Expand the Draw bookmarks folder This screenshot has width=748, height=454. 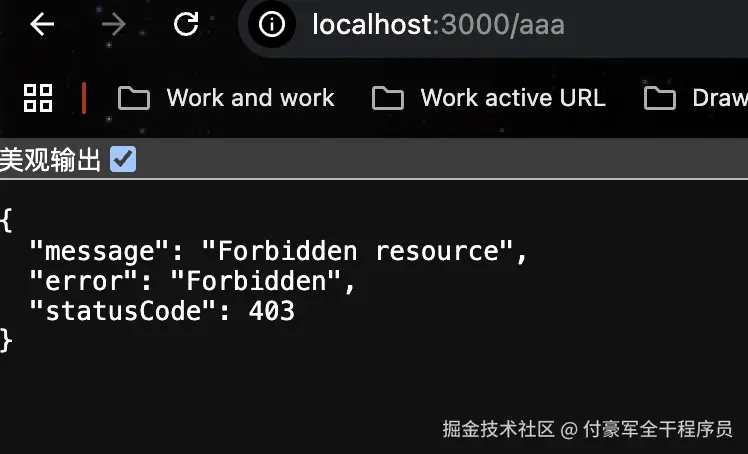(696, 98)
